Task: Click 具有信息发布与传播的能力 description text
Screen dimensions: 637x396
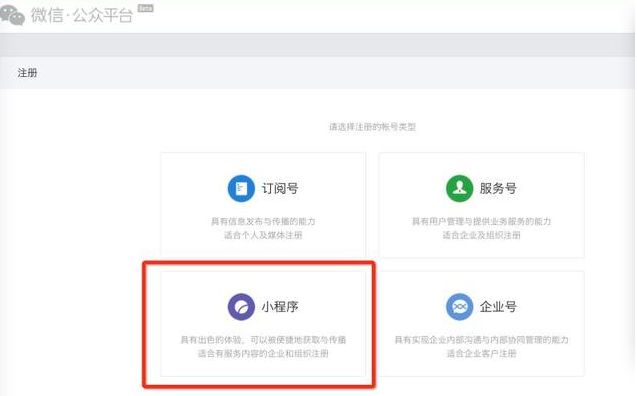Action: 263,221
